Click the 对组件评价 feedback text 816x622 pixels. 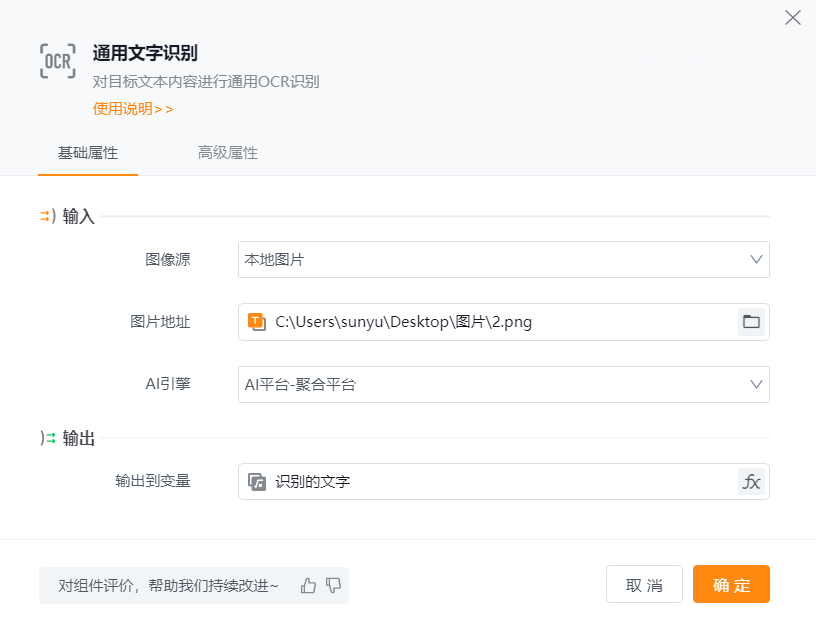coord(168,585)
